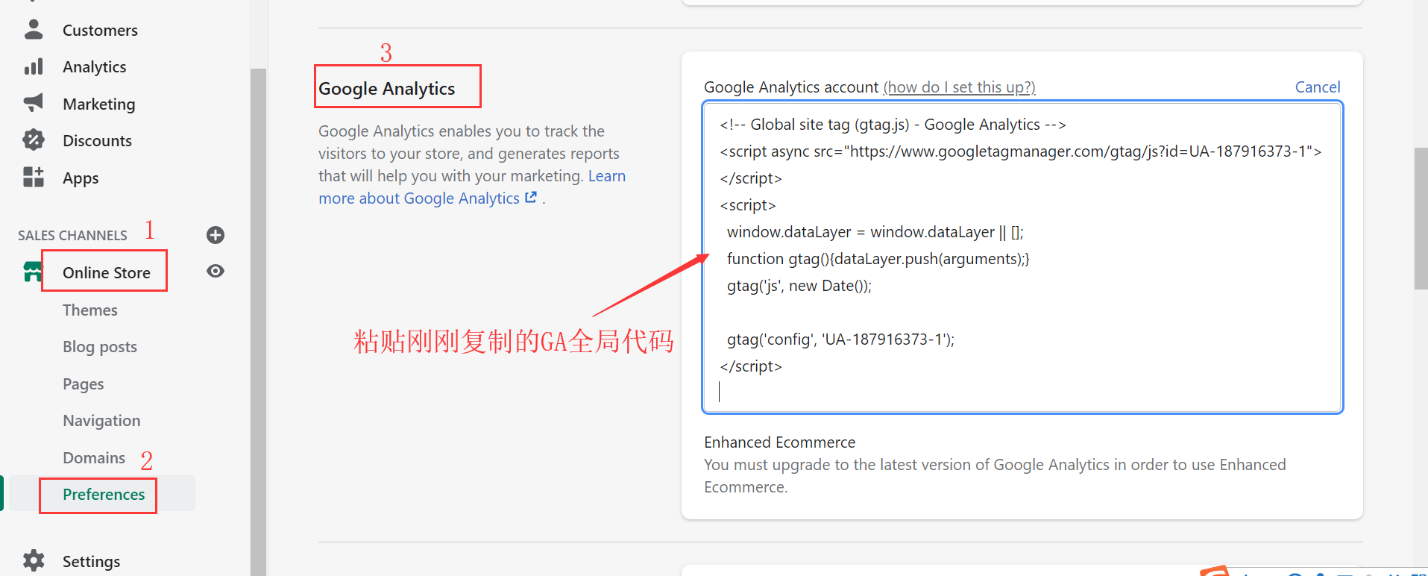Open Blog posts under Online Store
The width and height of the screenshot is (1428, 576).
click(100, 347)
